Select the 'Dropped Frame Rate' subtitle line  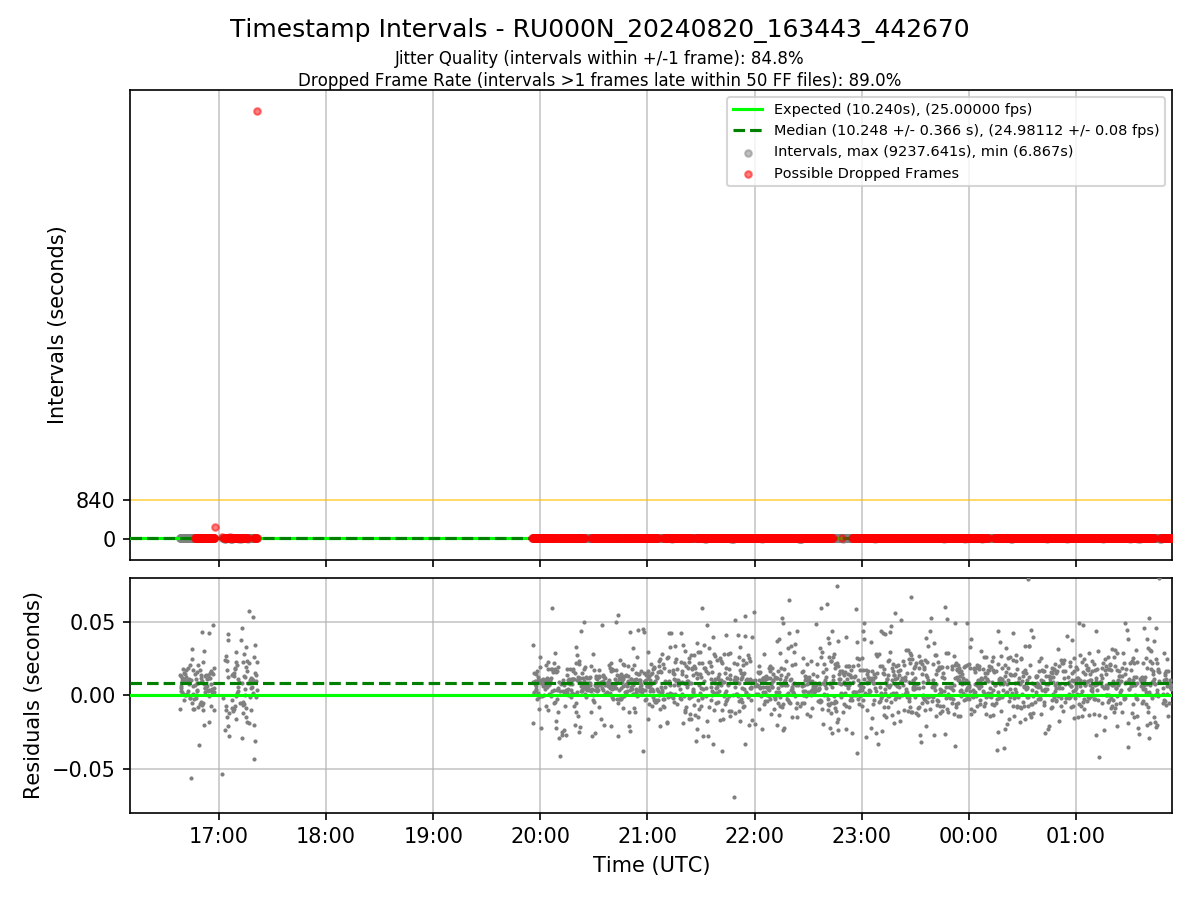(x=599, y=80)
